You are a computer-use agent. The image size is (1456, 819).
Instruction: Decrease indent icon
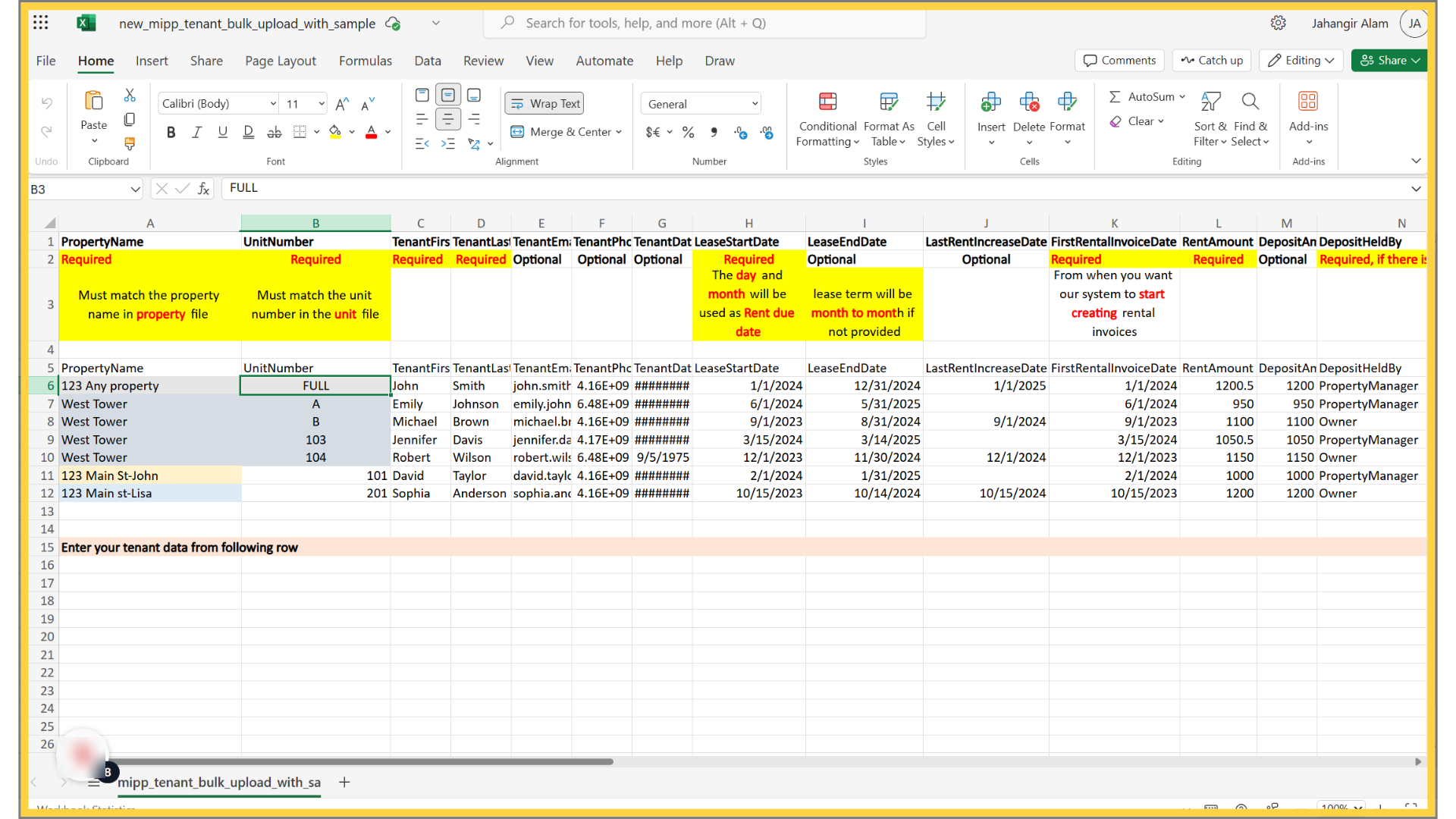[422, 143]
